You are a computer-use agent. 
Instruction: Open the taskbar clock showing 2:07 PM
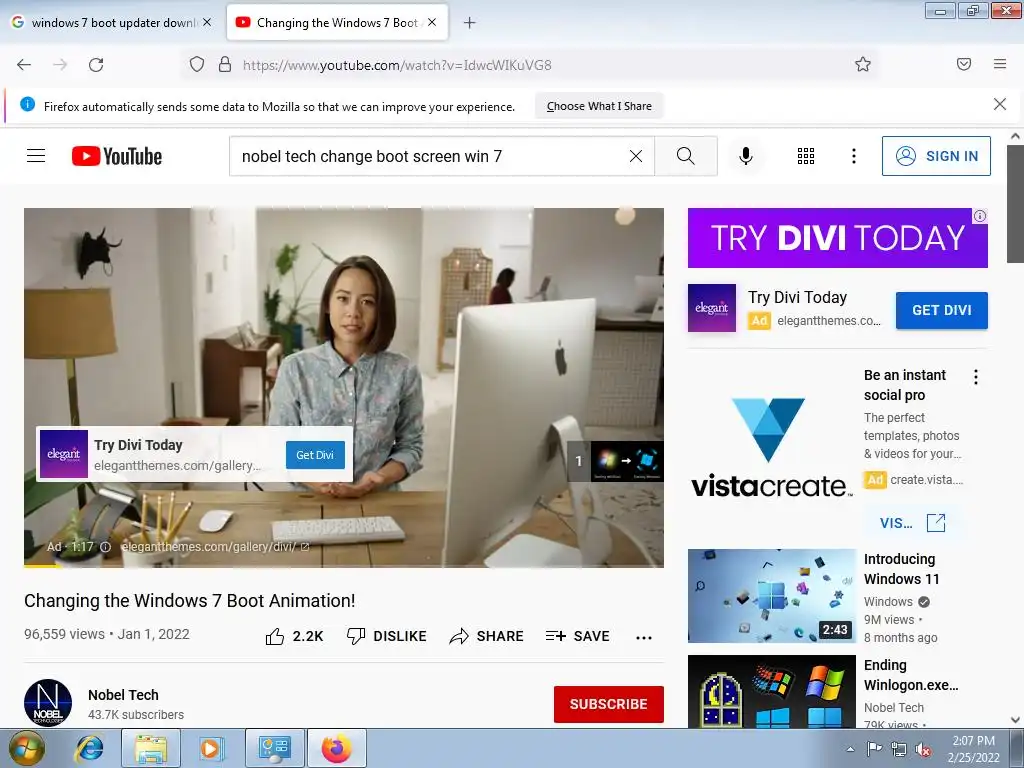point(973,748)
